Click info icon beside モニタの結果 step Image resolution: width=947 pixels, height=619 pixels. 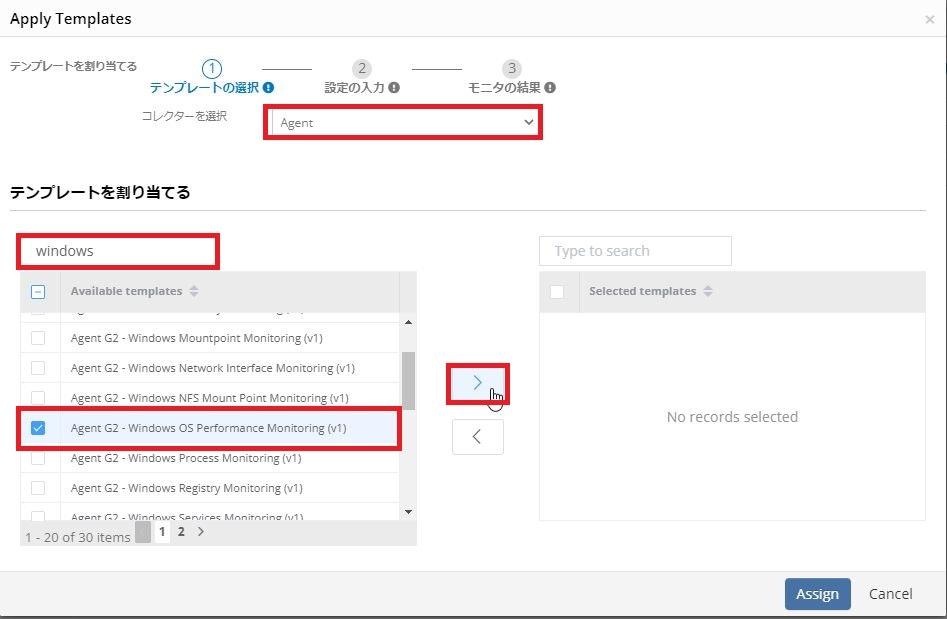(550, 88)
